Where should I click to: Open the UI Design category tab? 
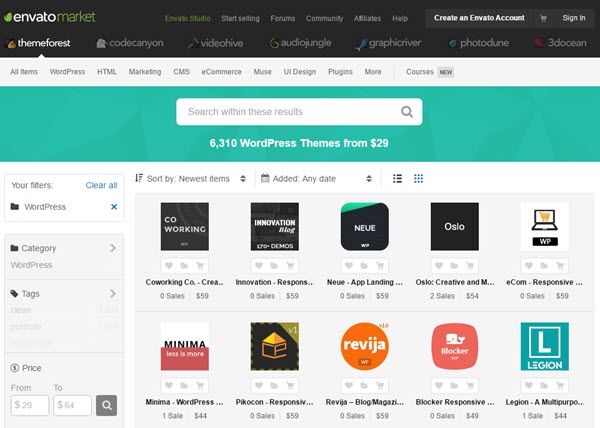pyautogui.click(x=300, y=72)
